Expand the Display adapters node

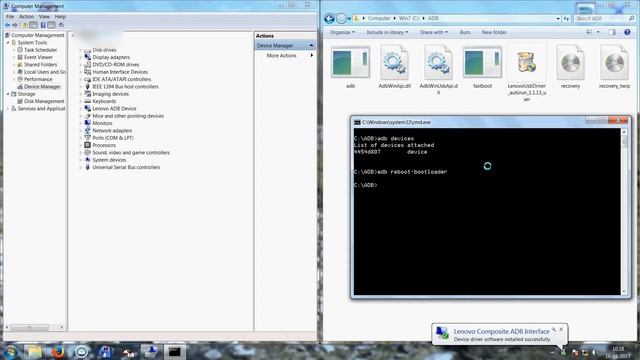80,57
